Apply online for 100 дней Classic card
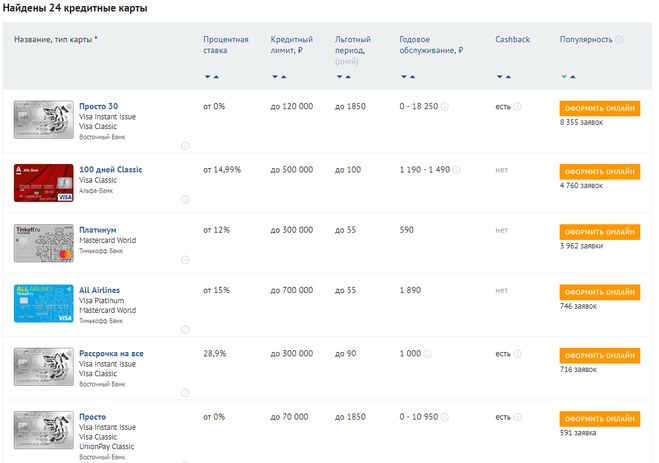The width and height of the screenshot is (659, 463). (600, 172)
